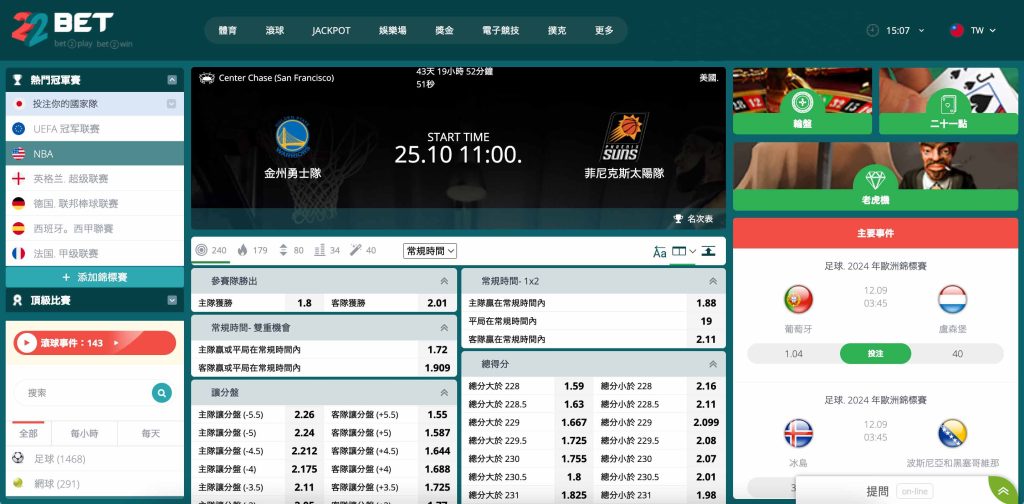This screenshot has width=1024, height=504.
Task: Click the Taiwan flag language icon
Action: [957, 30]
